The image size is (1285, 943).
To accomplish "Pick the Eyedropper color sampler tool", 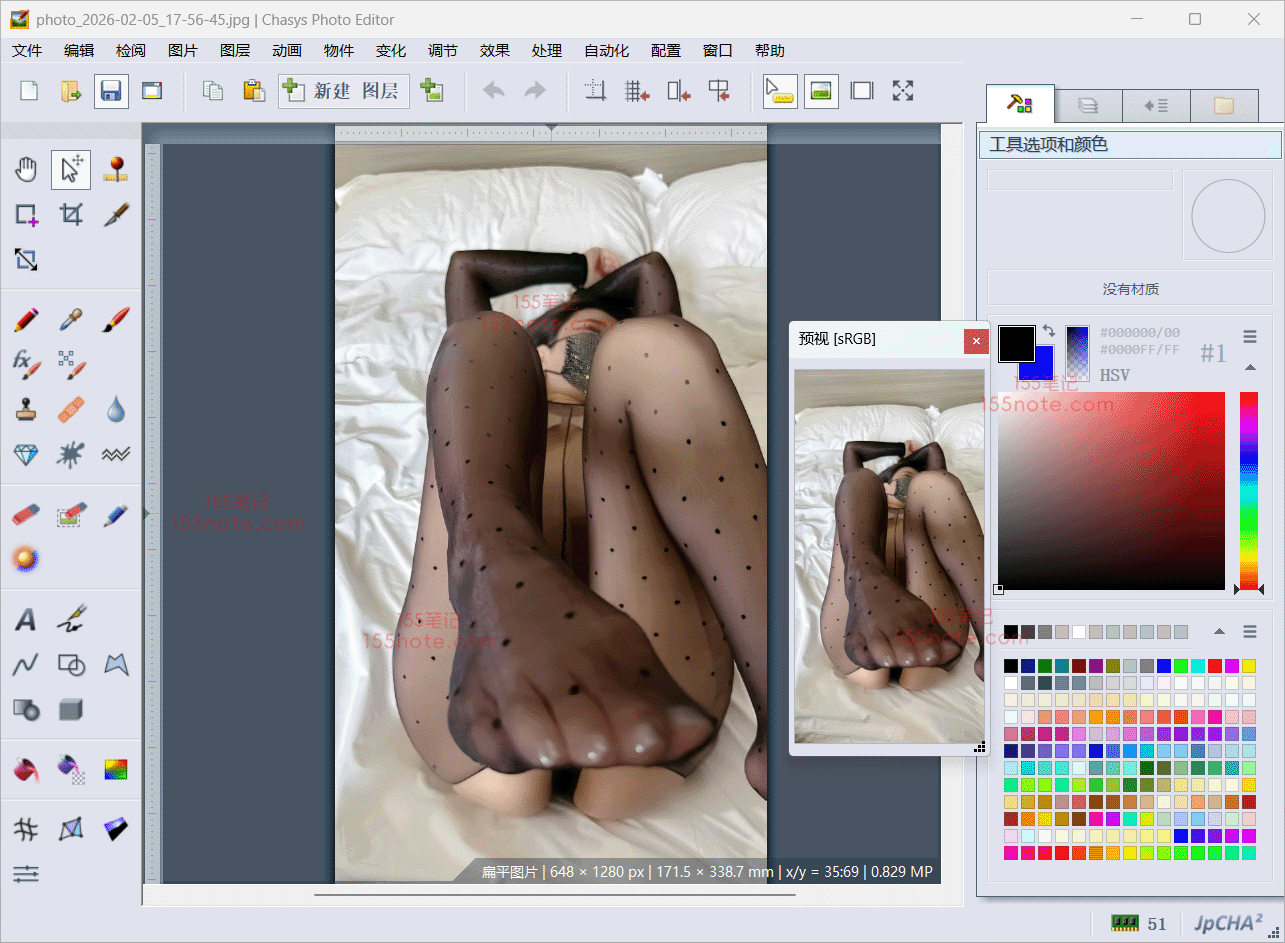I will [71, 320].
